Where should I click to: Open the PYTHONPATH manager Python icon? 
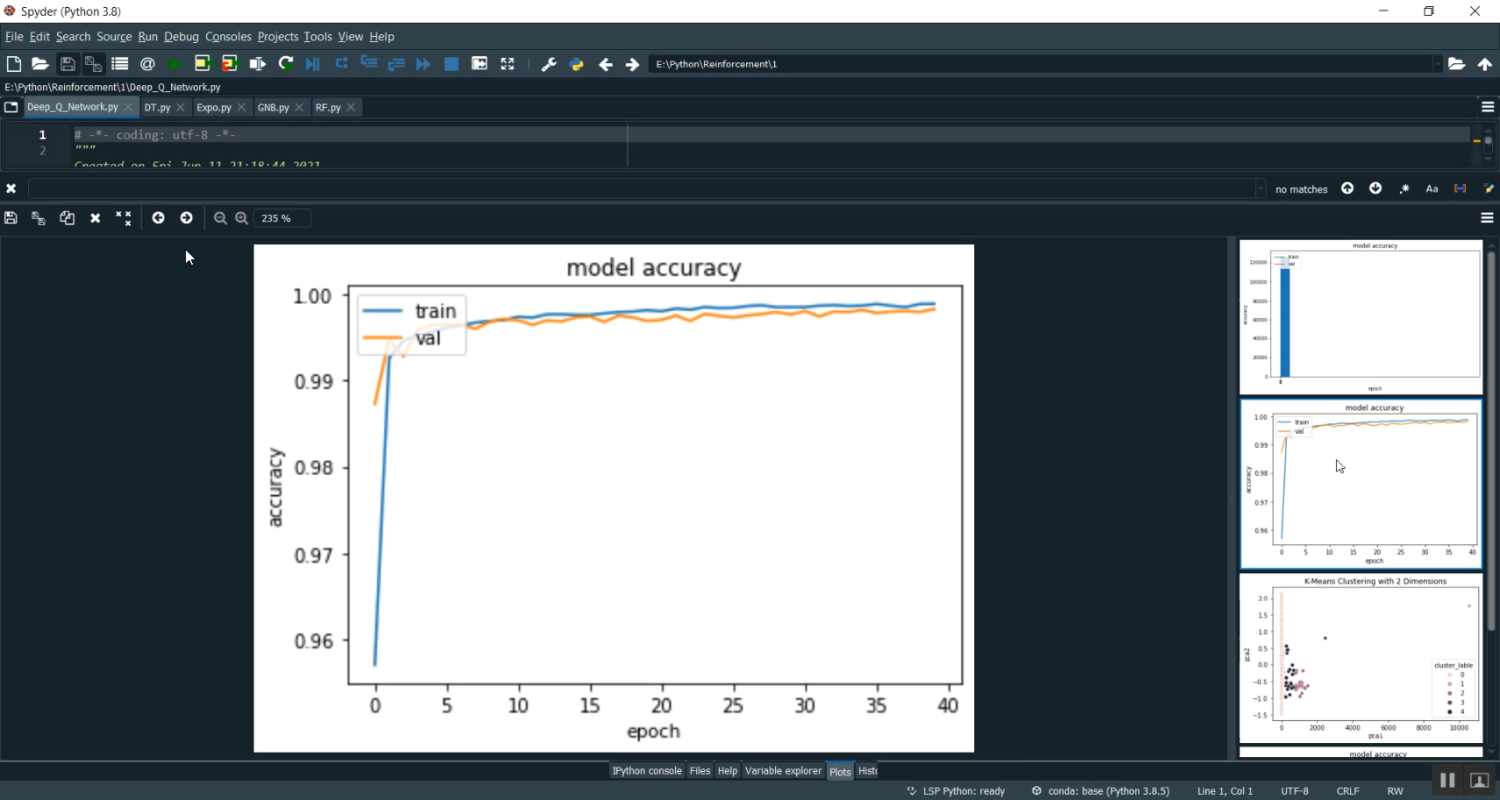(576, 64)
